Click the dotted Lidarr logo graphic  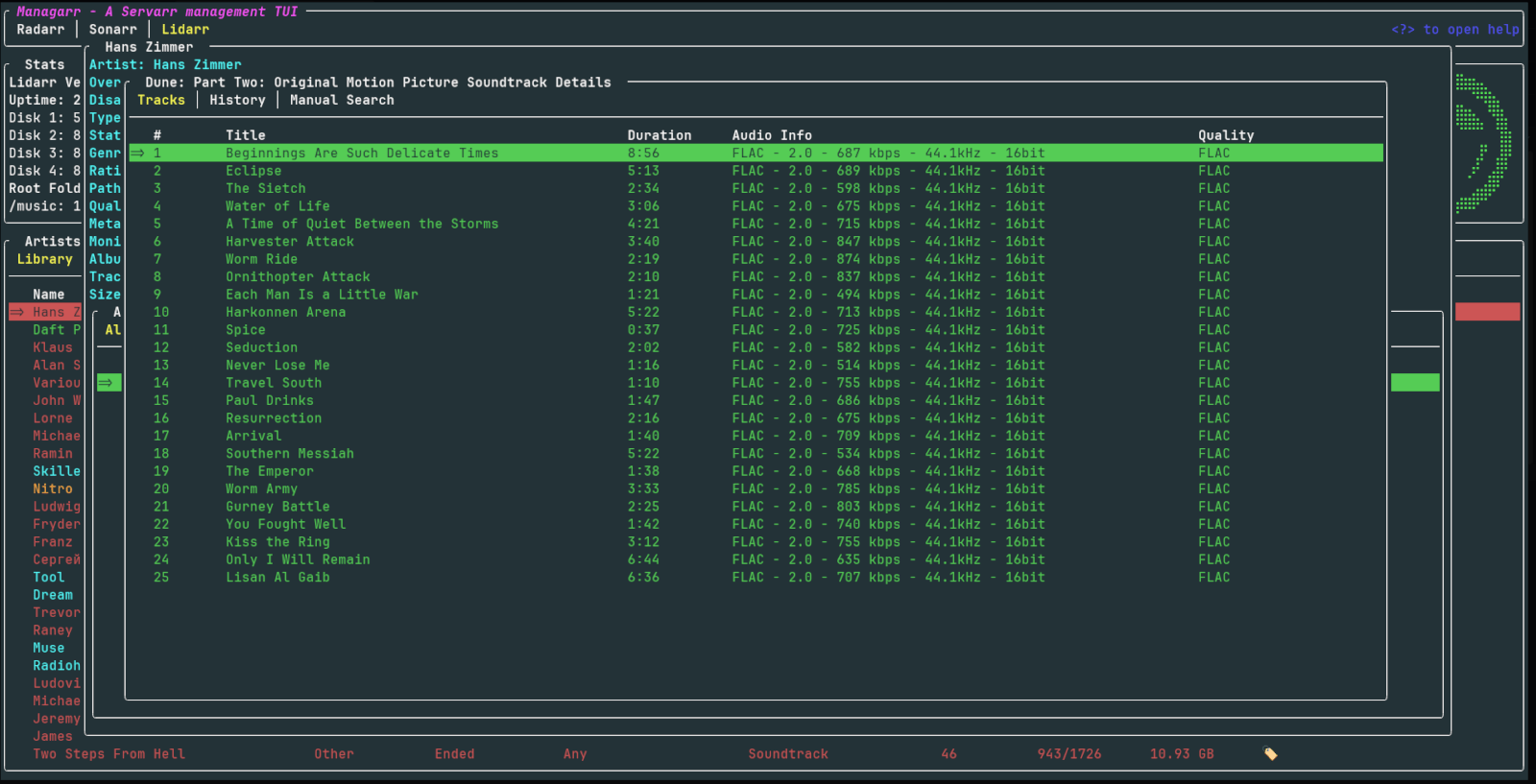(1483, 143)
